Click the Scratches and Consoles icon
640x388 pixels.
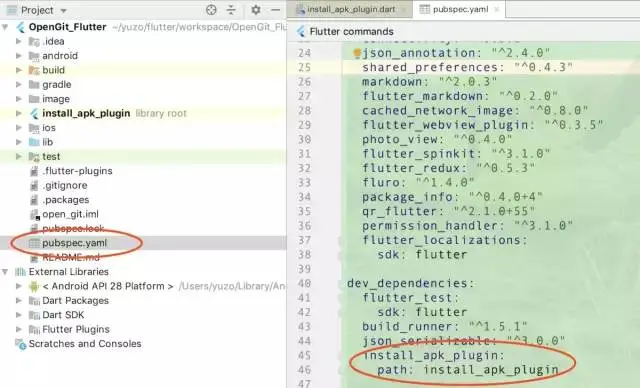tap(20, 344)
